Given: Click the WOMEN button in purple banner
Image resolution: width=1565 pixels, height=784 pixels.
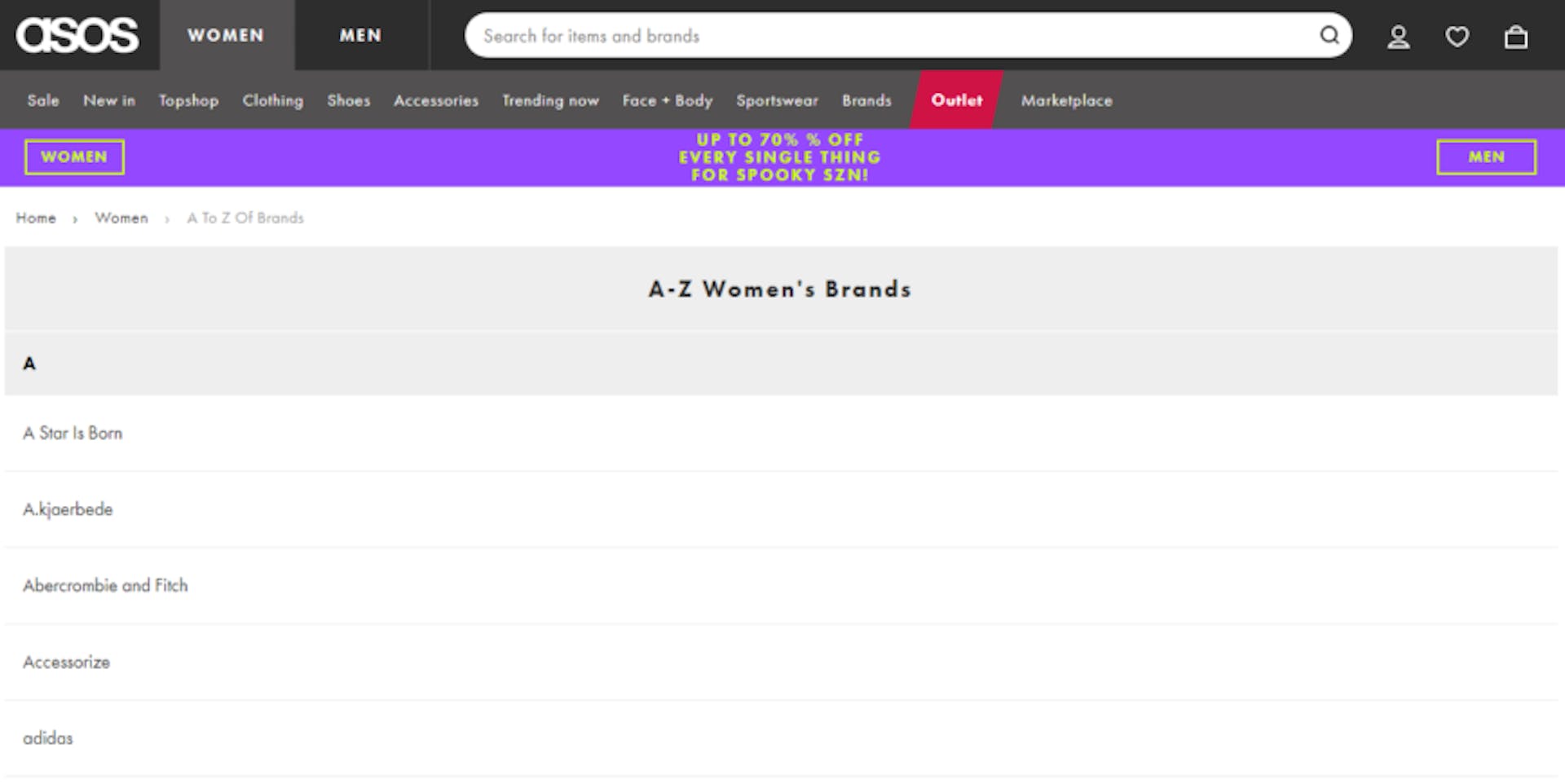Looking at the screenshot, I should (x=74, y=156).
